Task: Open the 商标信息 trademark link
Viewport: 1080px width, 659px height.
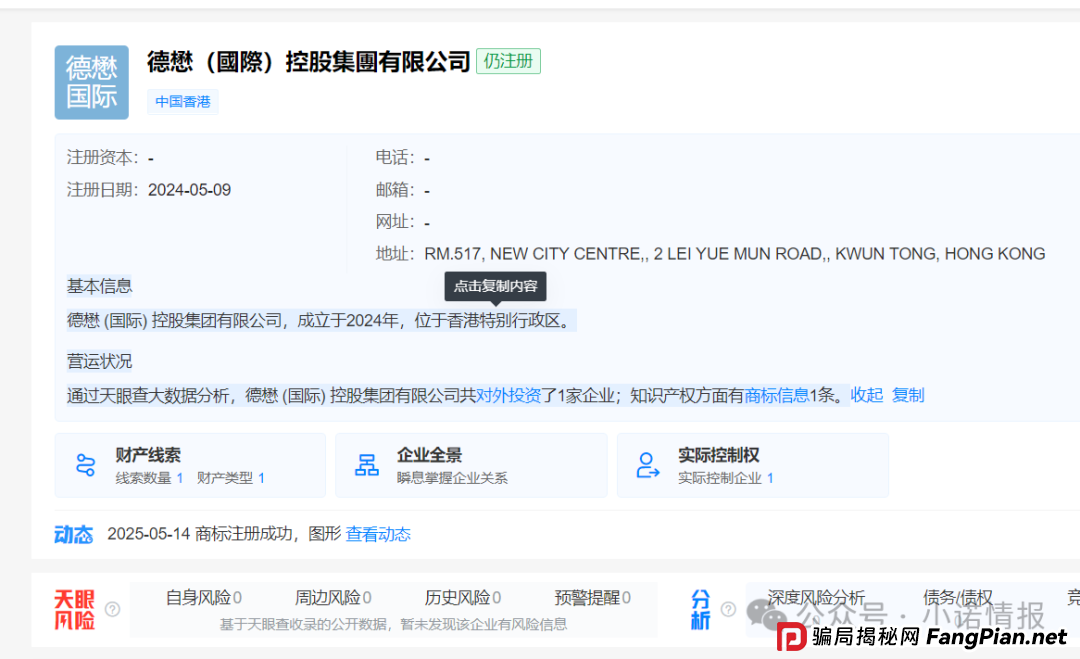Action: coord(779,395)
